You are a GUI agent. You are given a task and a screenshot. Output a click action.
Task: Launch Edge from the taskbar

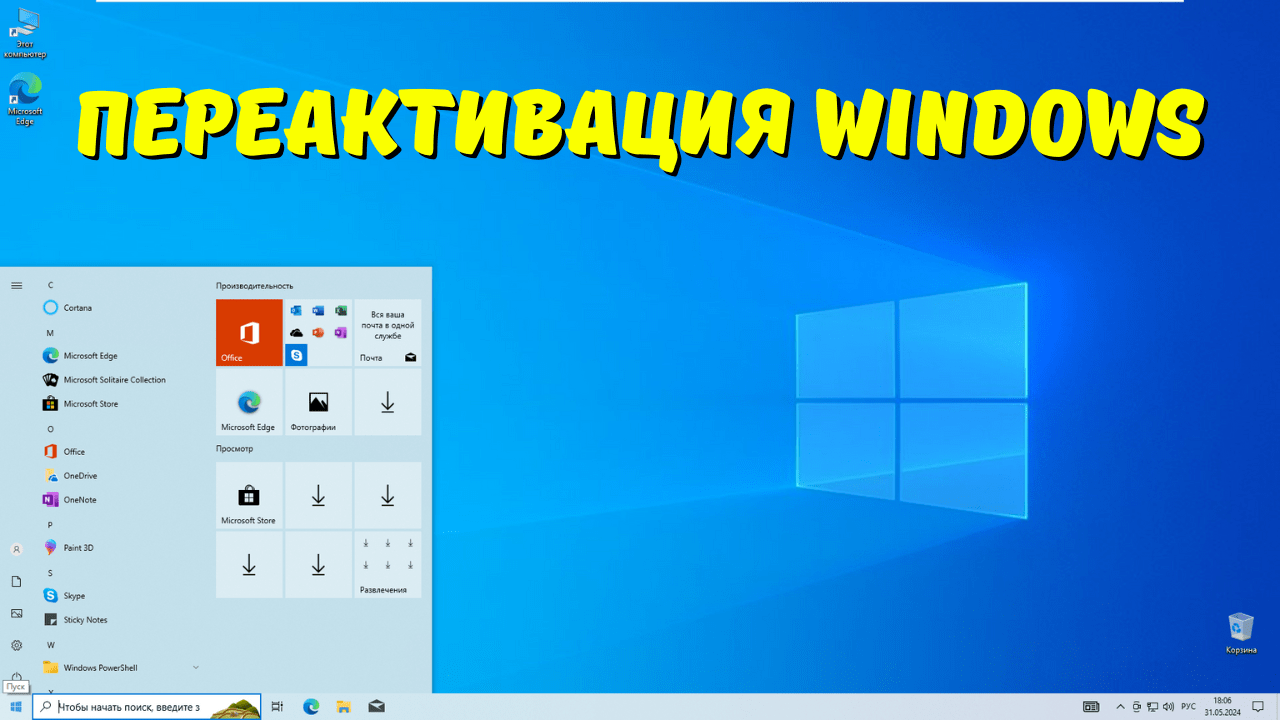pos(311,707)
